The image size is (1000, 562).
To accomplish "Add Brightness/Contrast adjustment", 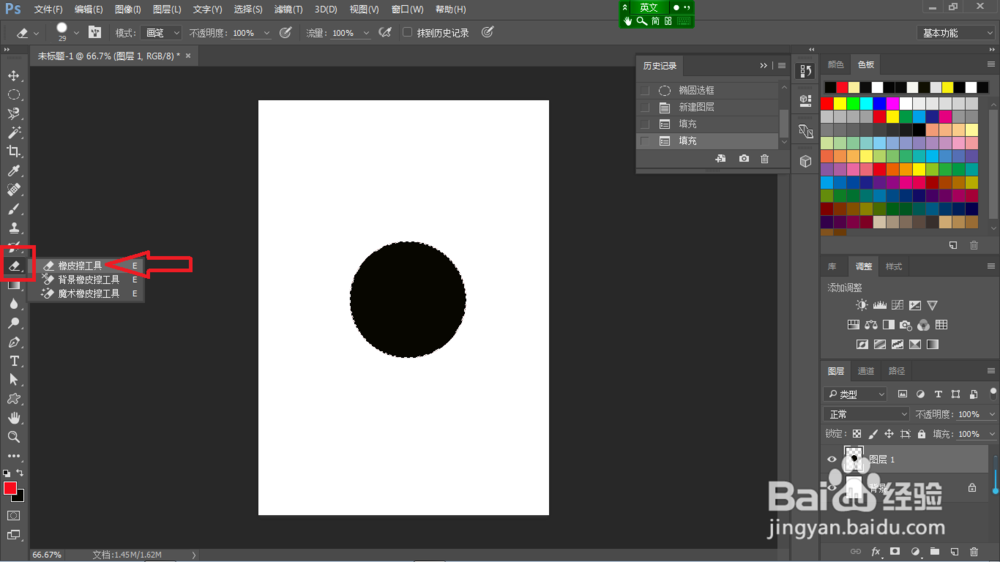I will coord(862,305).
